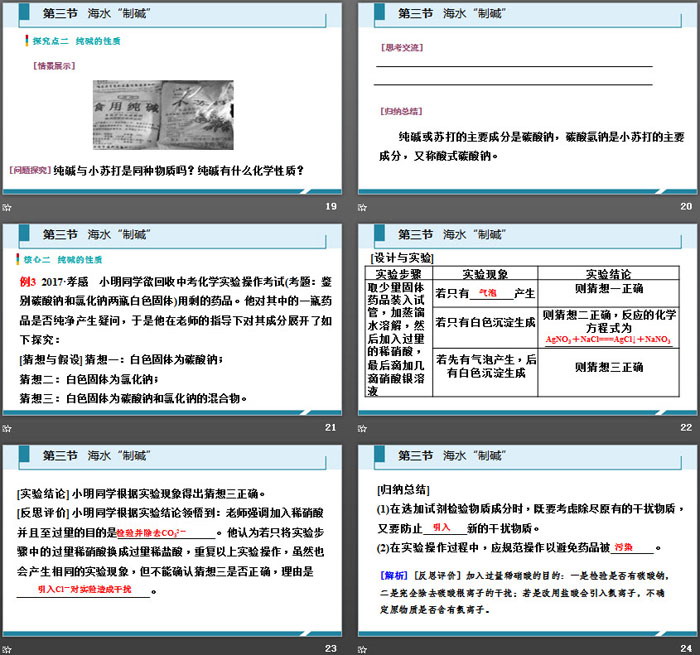Click the animation star icon under slide 23
Viewport: 700px width, 655px height.
pos(8,649)
